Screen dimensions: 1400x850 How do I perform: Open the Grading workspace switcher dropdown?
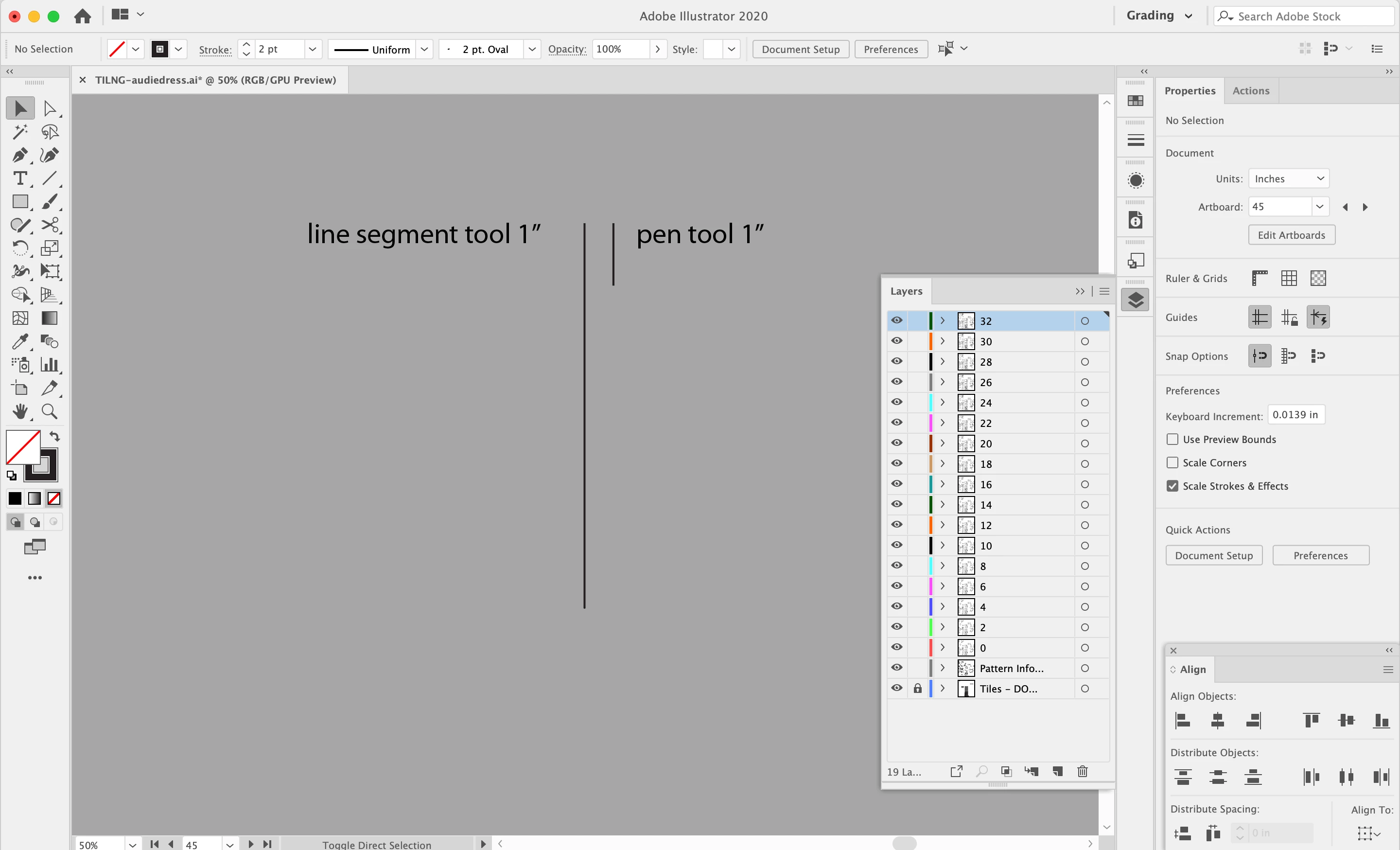1159,16
